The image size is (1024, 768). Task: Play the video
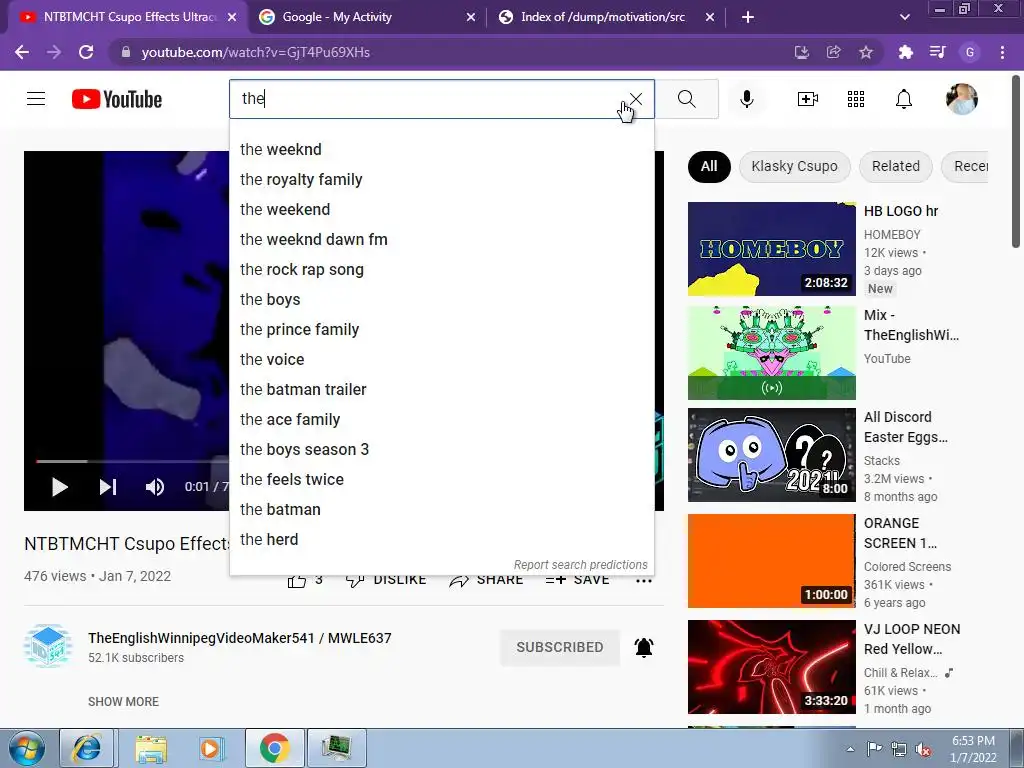click(59, 487)
